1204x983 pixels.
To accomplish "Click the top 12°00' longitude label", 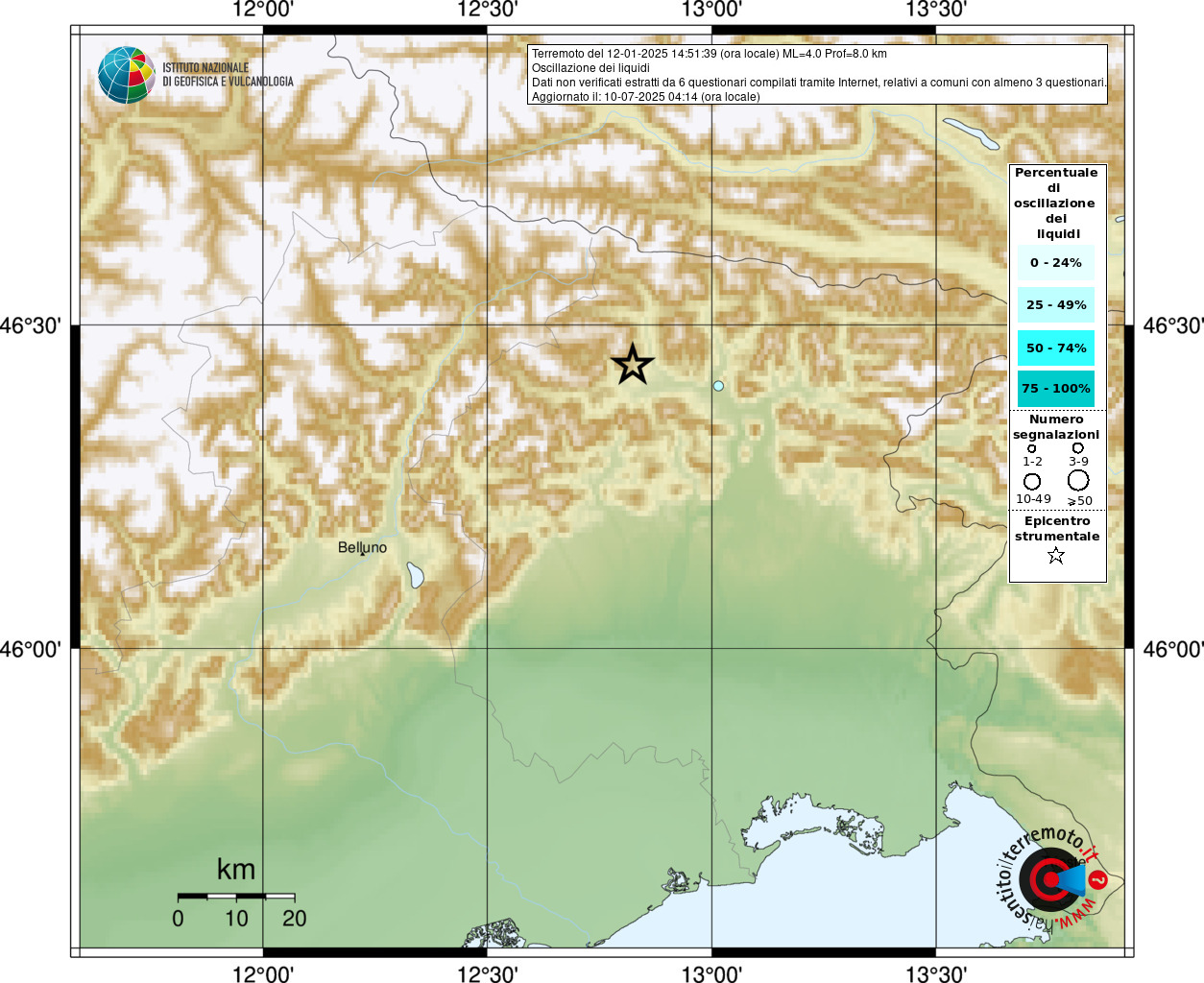I will [x=263, y=10].
